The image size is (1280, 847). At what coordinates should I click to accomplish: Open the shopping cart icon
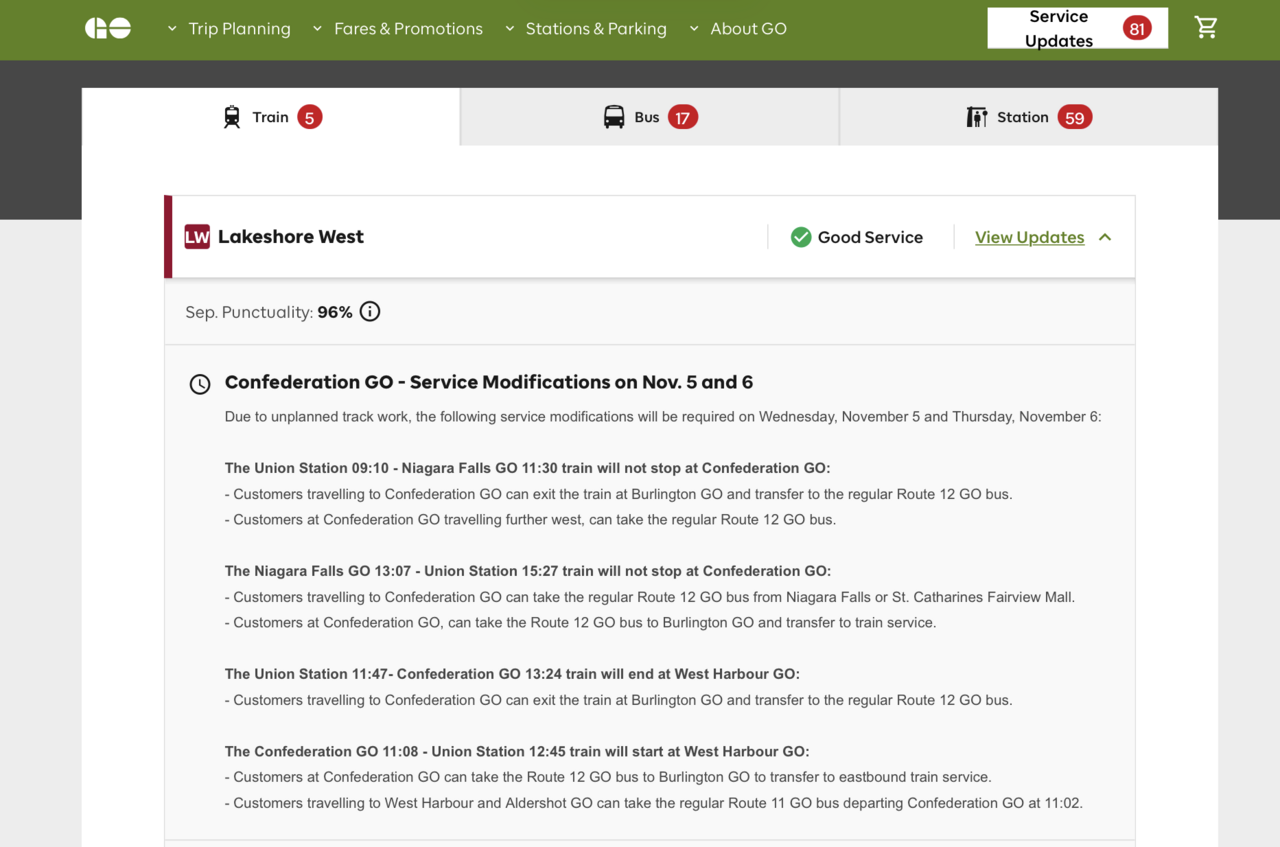coord(1206,28)
